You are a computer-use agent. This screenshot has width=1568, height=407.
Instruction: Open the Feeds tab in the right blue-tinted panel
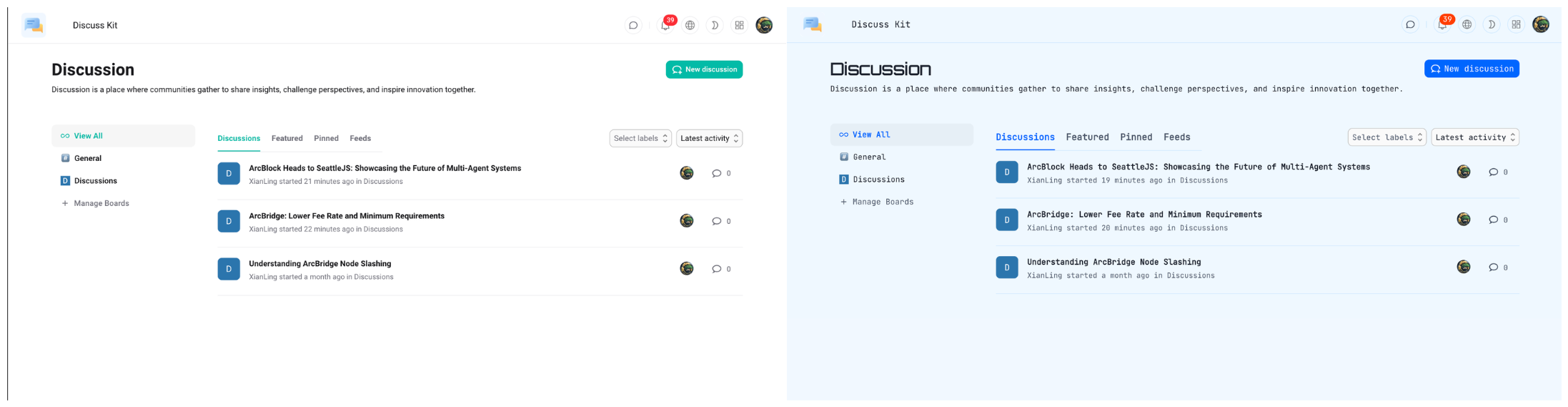pyautogui.click(x=1176, y=137)
